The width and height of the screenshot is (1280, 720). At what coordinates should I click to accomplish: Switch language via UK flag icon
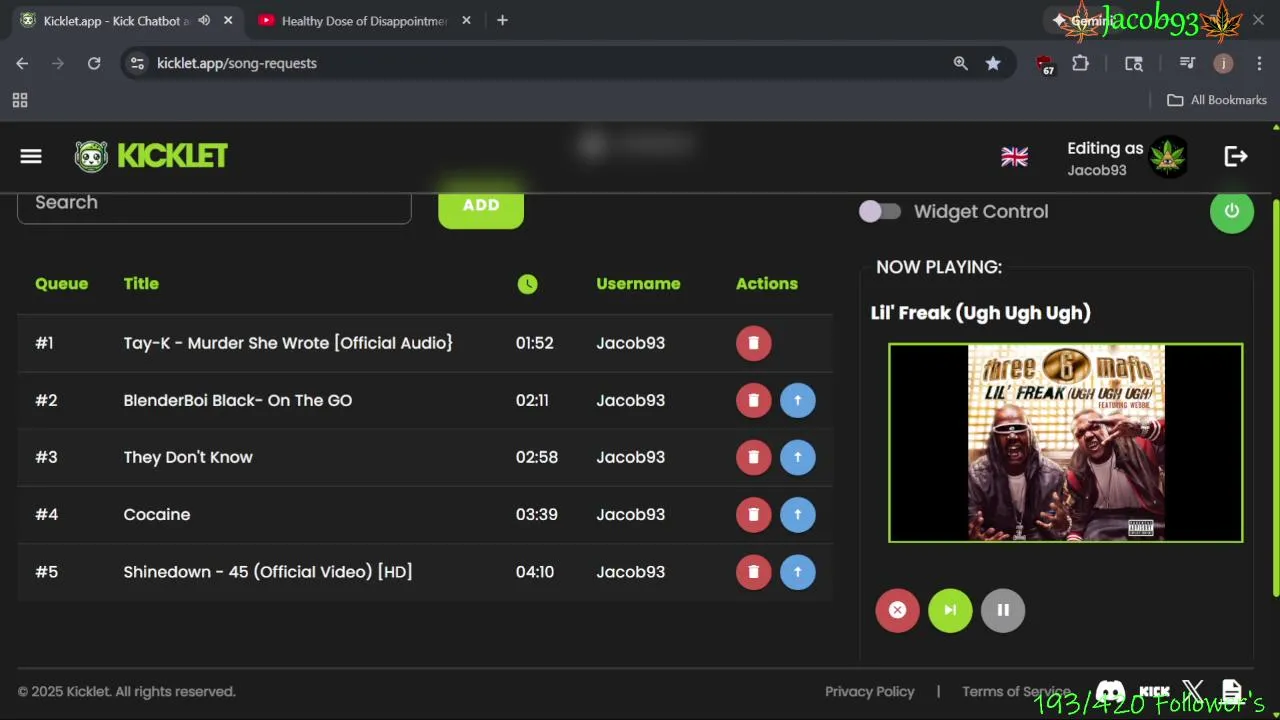pos(1014,157)
